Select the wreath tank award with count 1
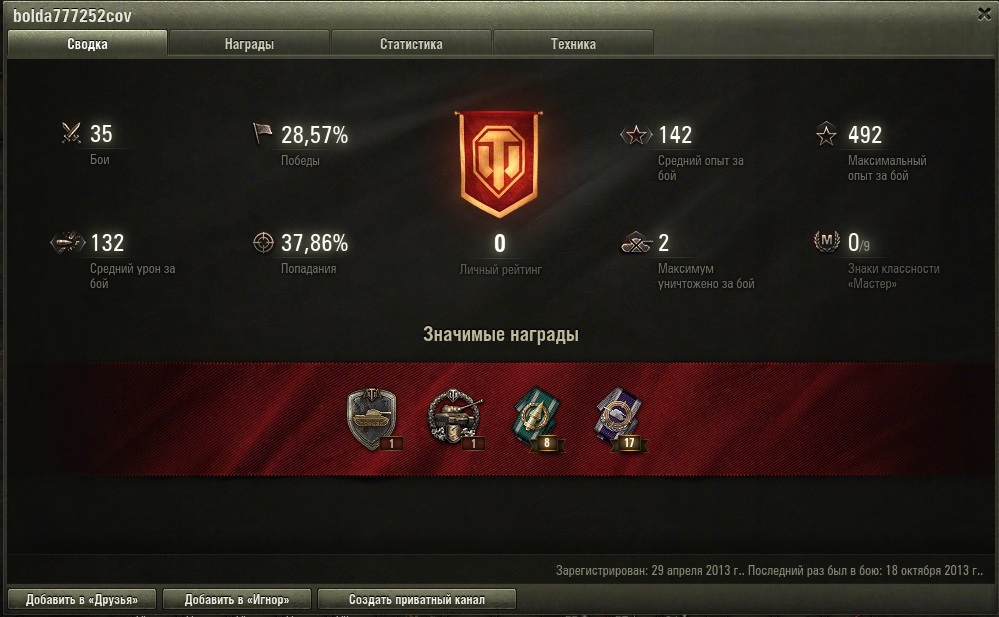The width and height of the screenshot is (999, 617). [x=455, y=419]
